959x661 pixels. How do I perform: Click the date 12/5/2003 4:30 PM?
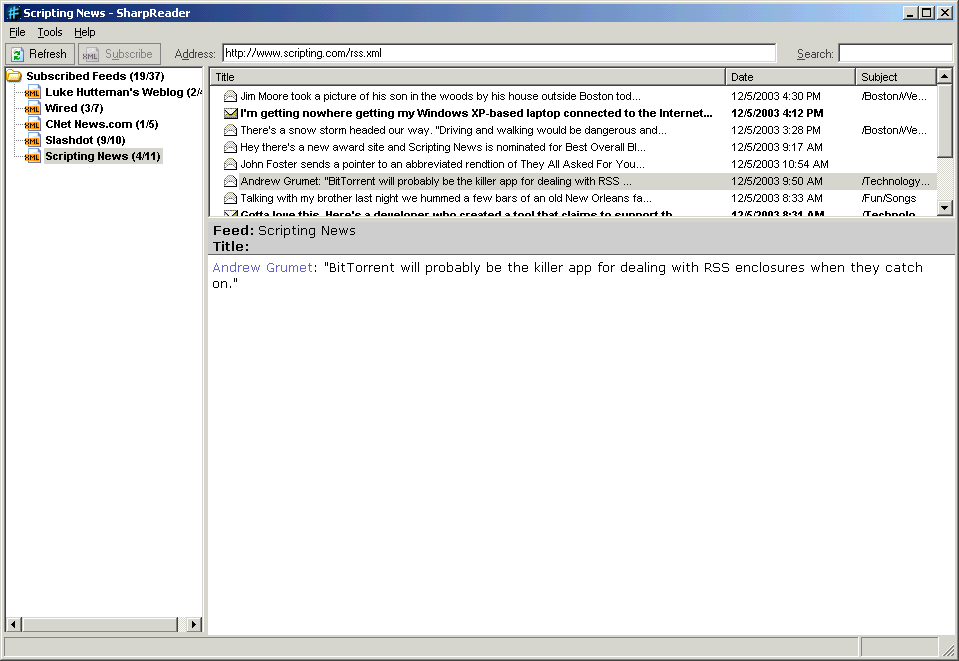pos(776,96)
